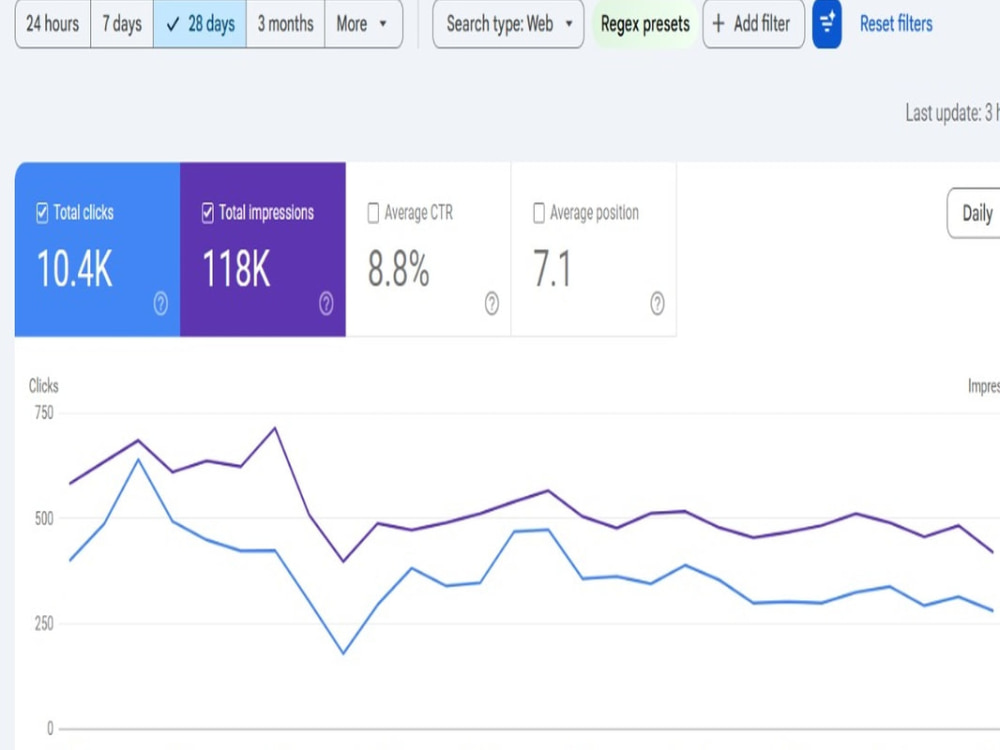Click the caret arrow in the More button

tap(383, 24)
